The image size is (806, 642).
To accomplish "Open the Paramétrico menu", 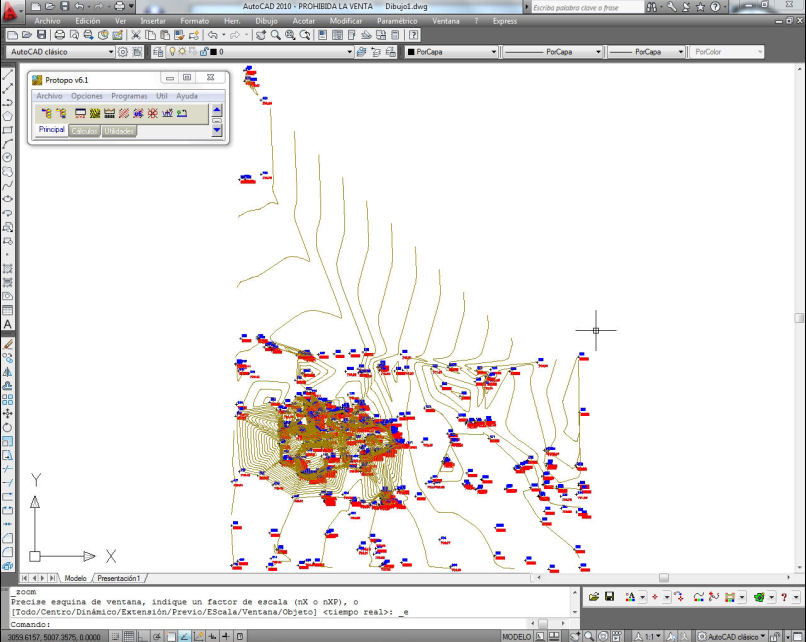I will pos(397,21).
